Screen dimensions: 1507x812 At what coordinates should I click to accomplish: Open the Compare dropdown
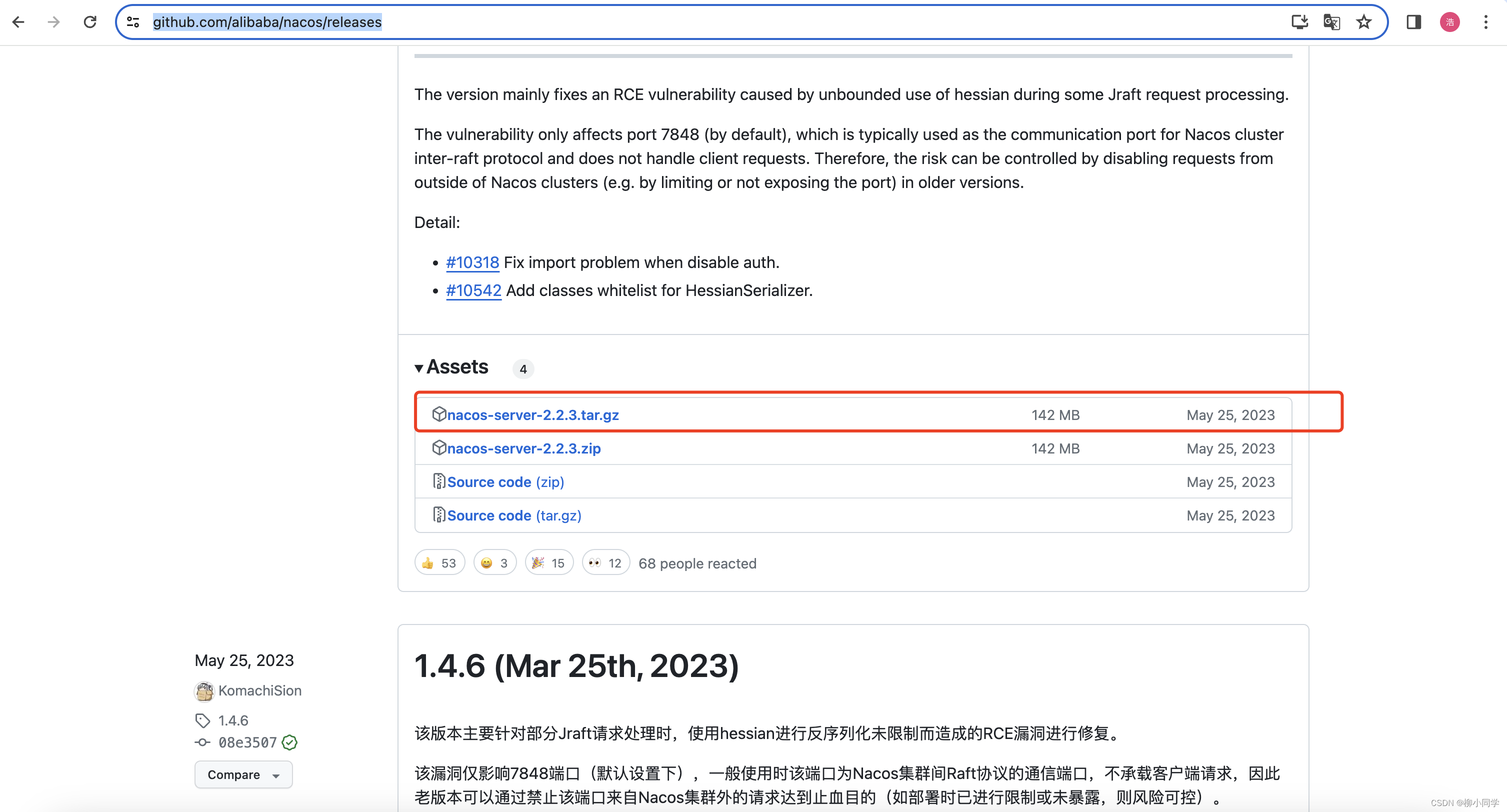coord(243,774)
